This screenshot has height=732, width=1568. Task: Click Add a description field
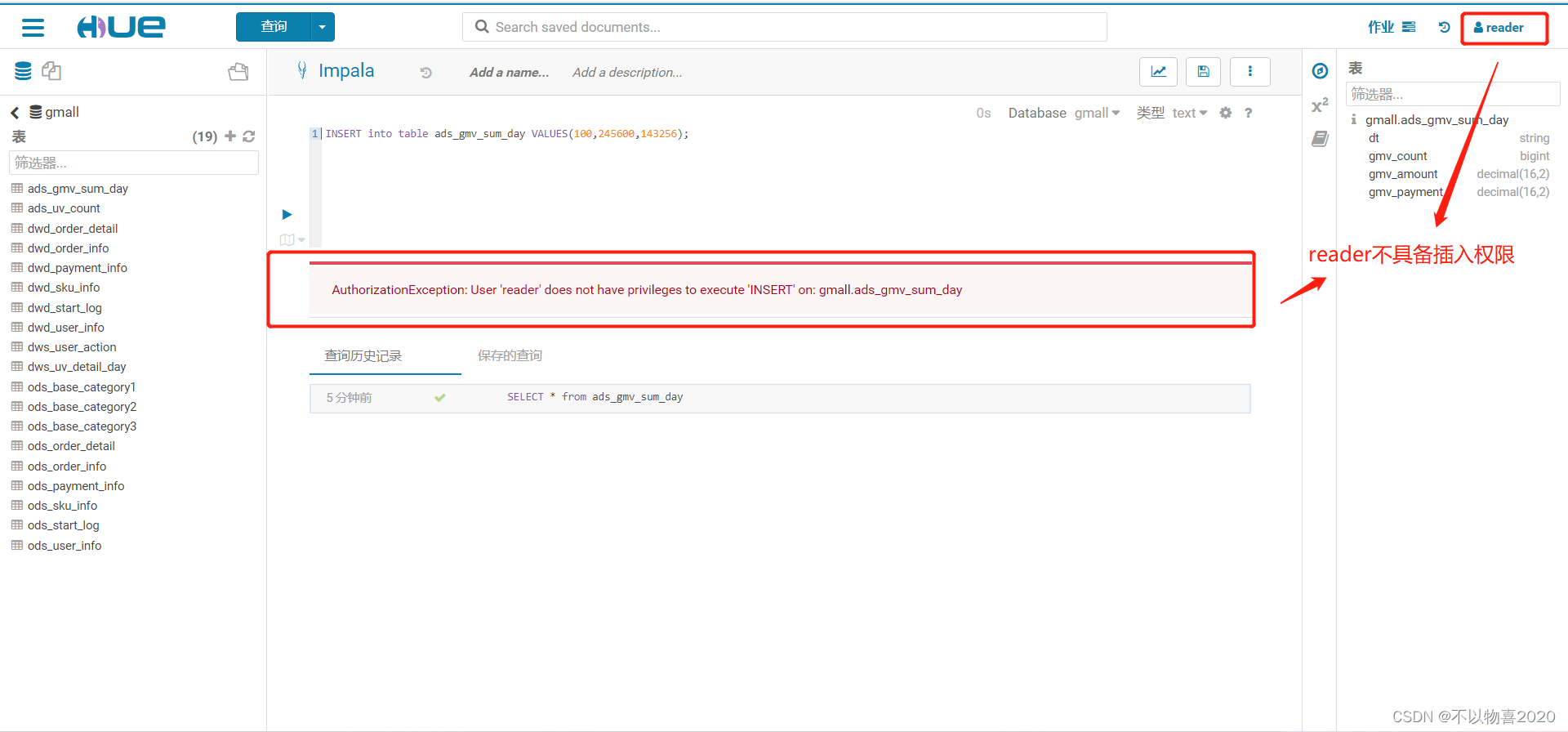627,73
